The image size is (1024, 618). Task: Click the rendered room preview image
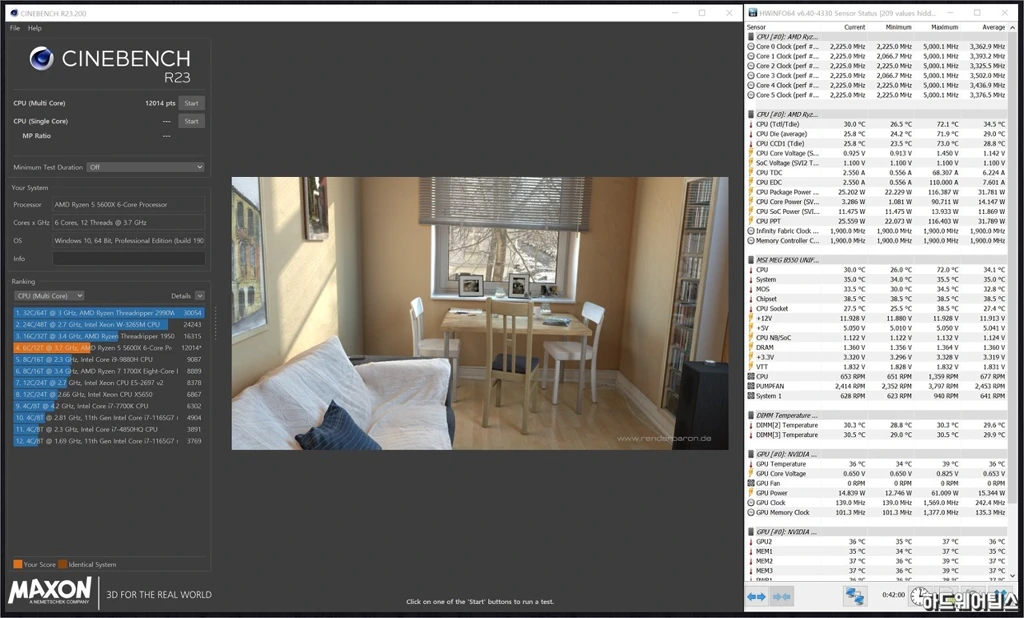[480, 313]
